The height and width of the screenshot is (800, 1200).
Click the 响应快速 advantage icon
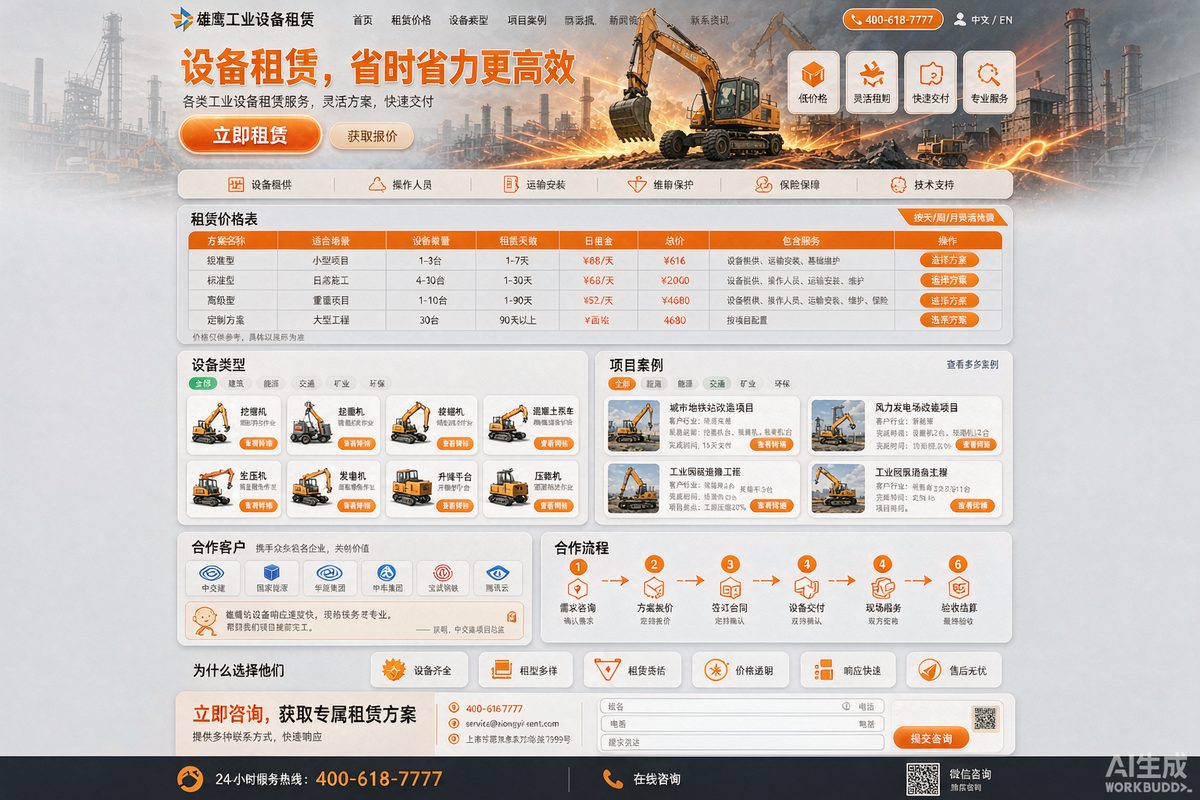(822, 670)
